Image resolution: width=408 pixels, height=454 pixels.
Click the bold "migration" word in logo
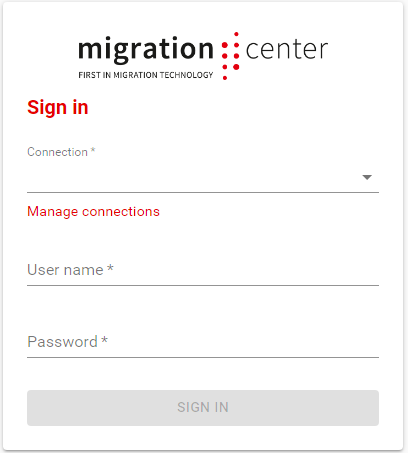click(146, 50)
